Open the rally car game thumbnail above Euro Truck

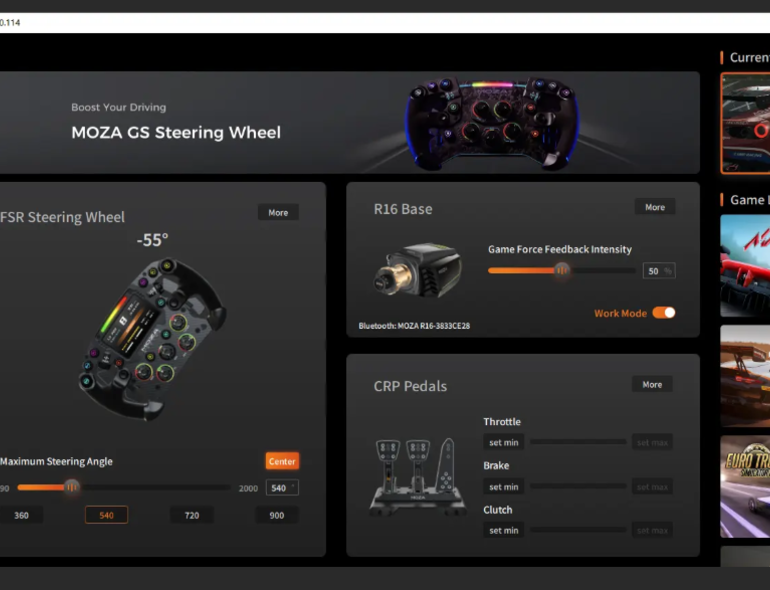click(745, 376)
